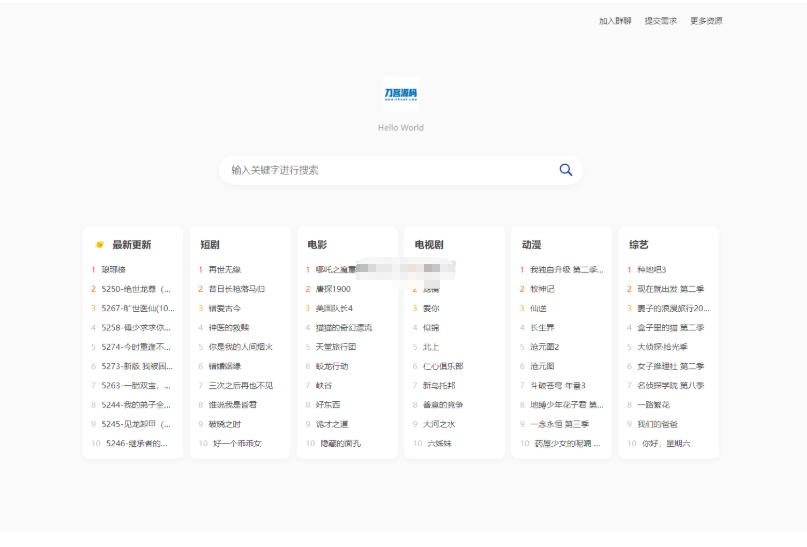807x547 pixels.
Task: Open anime 仙逆
Action: (538, 308)
